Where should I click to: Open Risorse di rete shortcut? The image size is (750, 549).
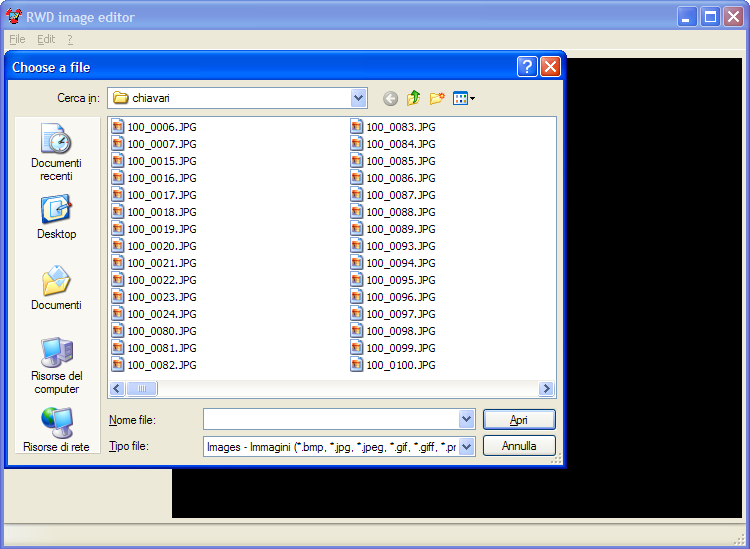point(56,429)
